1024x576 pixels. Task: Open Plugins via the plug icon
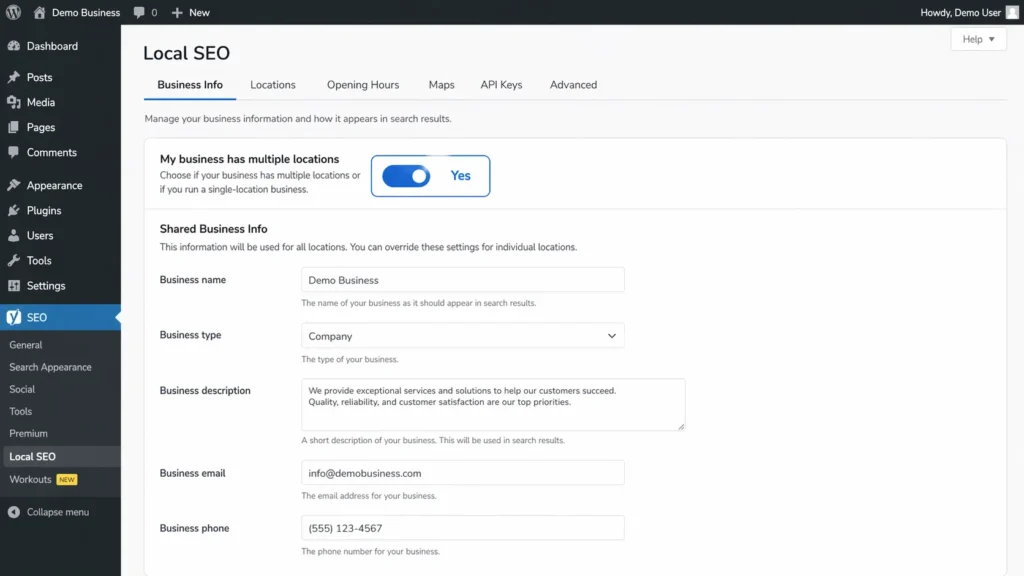[14, 210]
